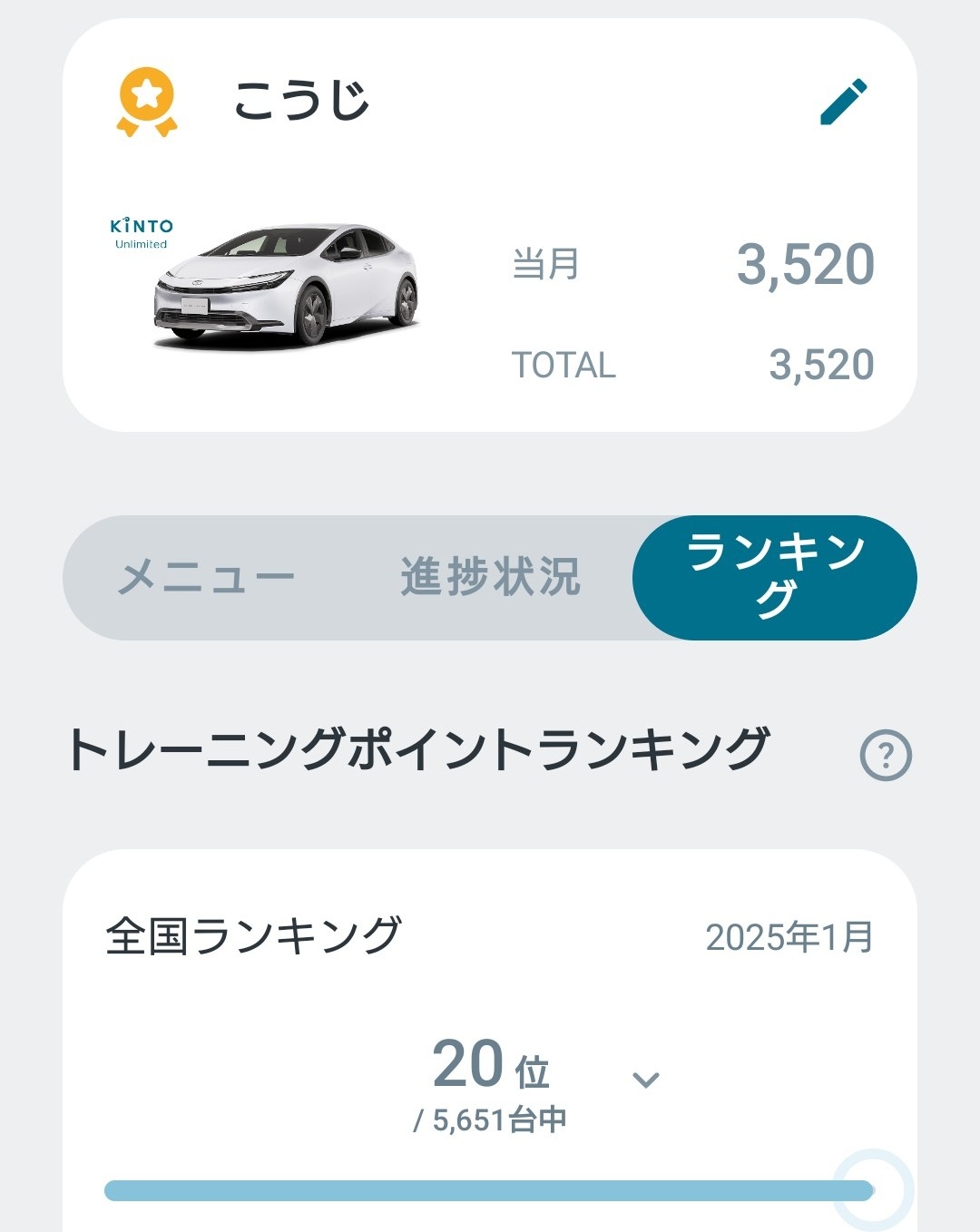Expand the 20位 ranking chevron
The image size is (980, 1232).
pyautogui.click(x=645, y=1080)
